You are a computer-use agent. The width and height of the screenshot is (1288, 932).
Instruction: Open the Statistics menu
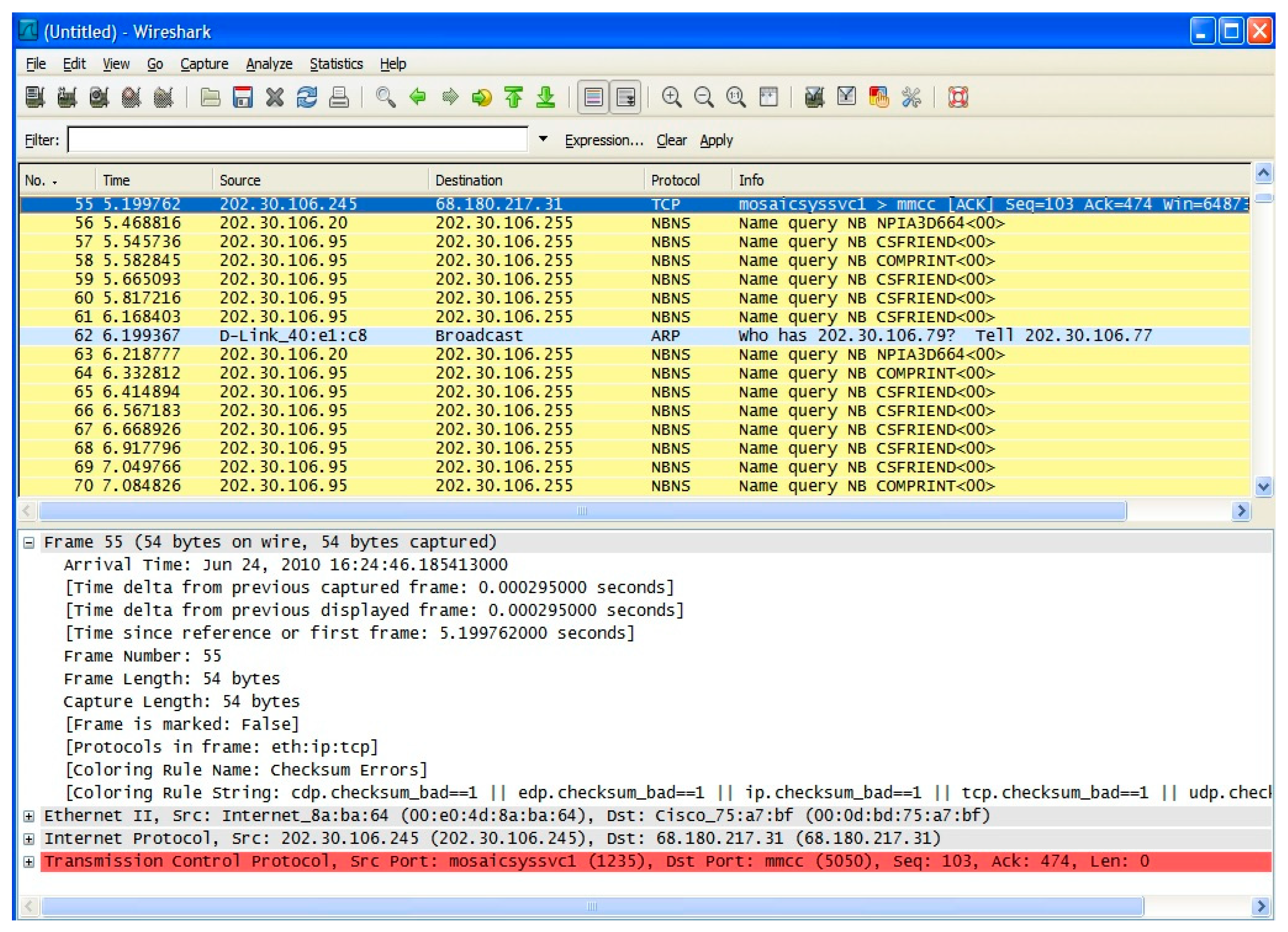pyautogui.click(x=336, y=64)
